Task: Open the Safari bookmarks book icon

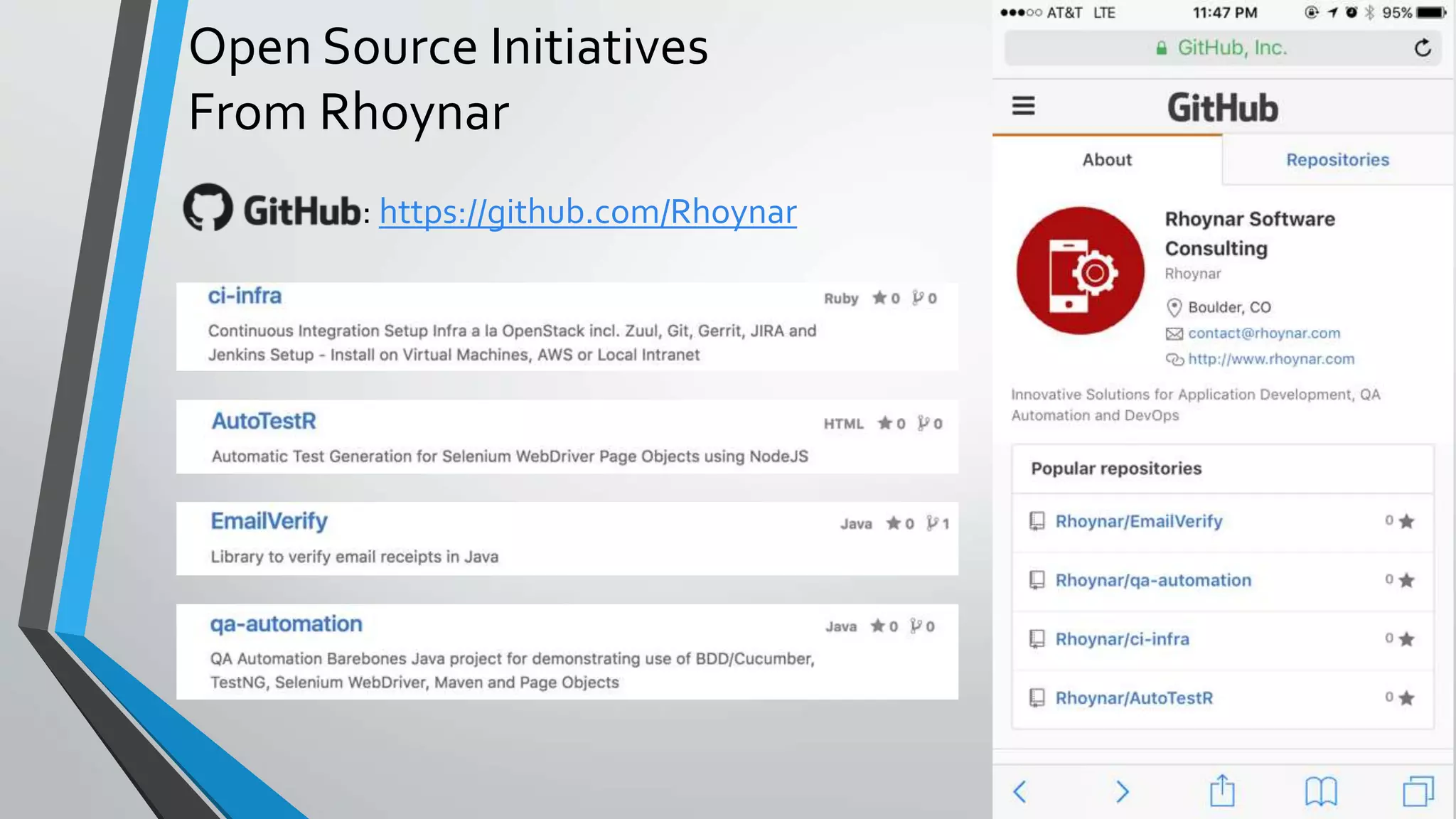Action: coord(1321,791)
